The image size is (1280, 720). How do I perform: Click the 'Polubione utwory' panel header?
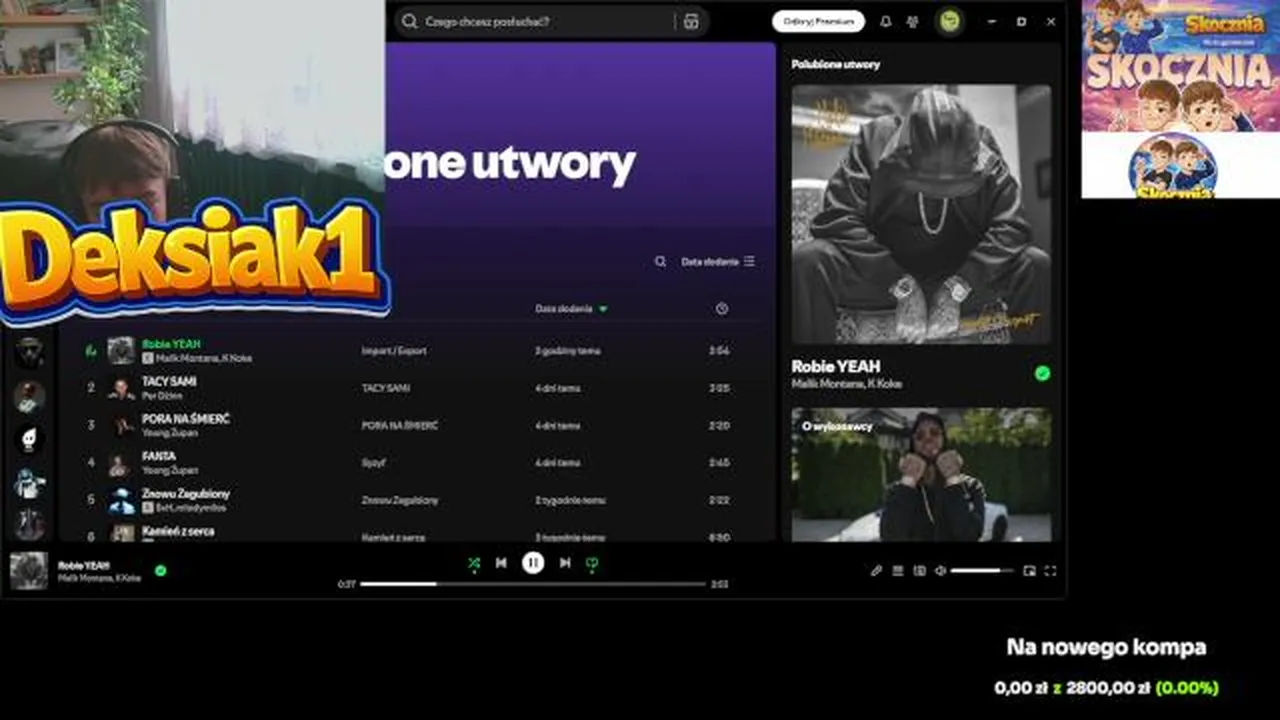[836, 64]
